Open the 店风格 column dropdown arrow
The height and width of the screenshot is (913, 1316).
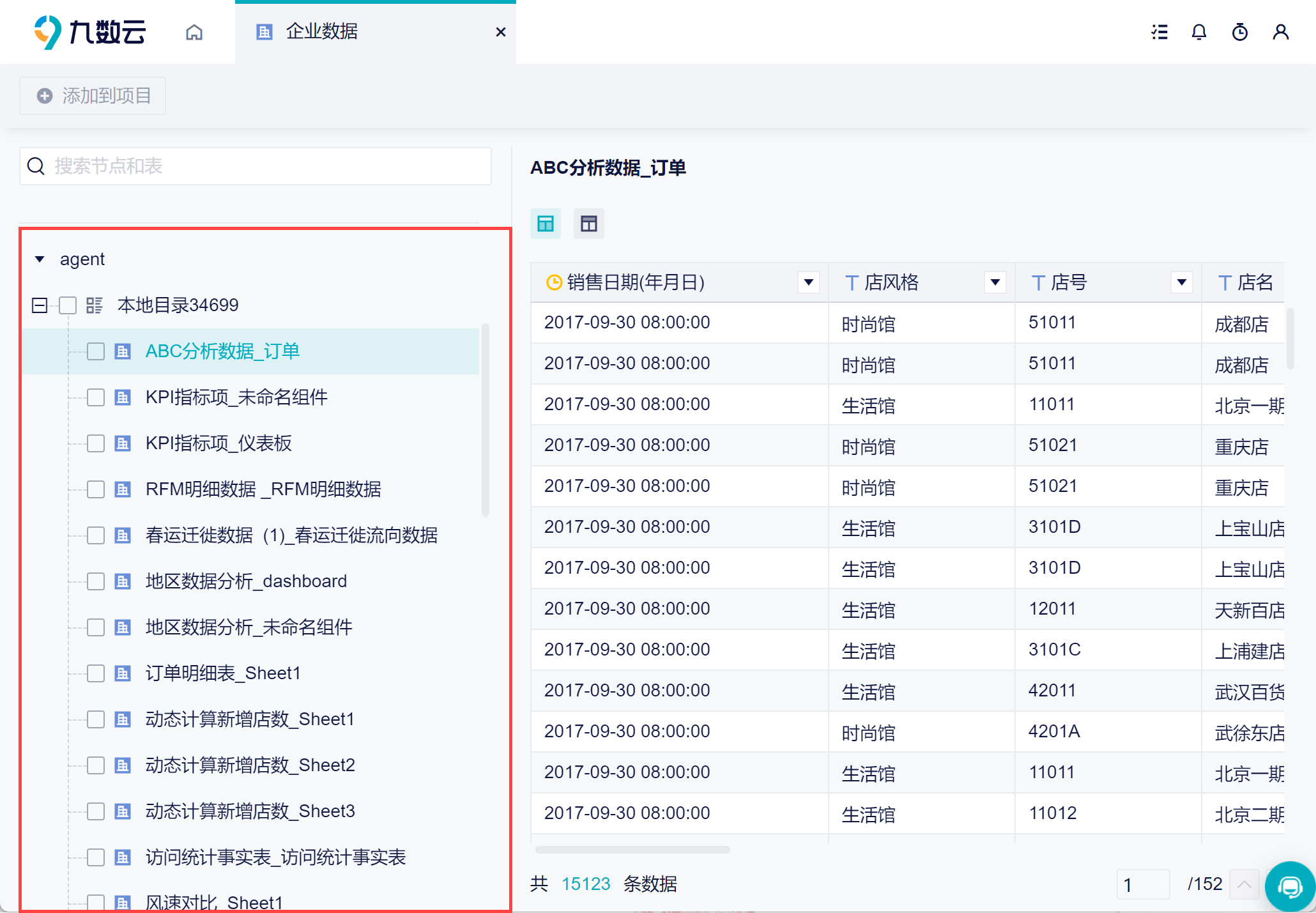(995, 282)
